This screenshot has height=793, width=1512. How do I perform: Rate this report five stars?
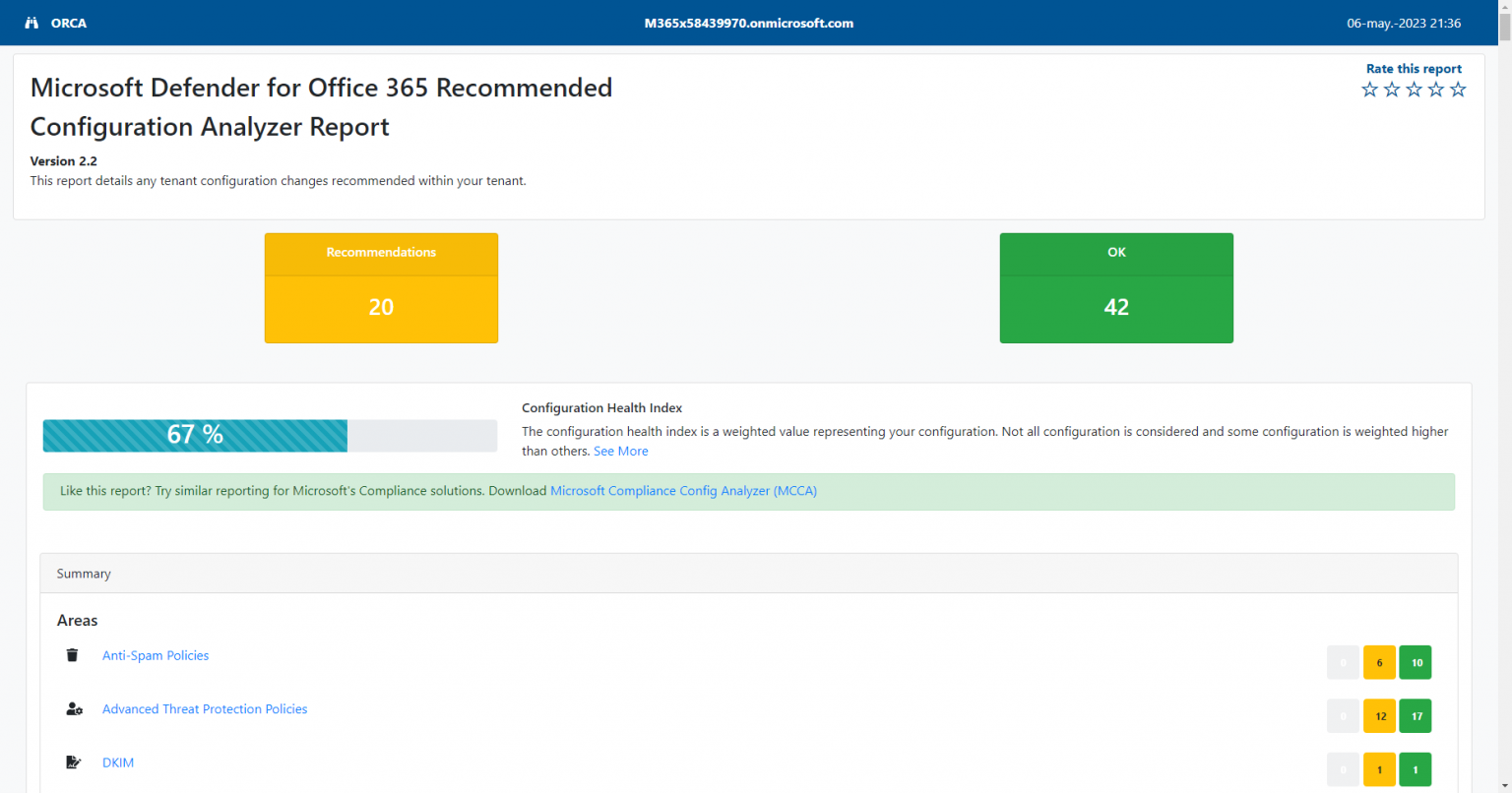pyautogui.click(x=1459, y=90)
